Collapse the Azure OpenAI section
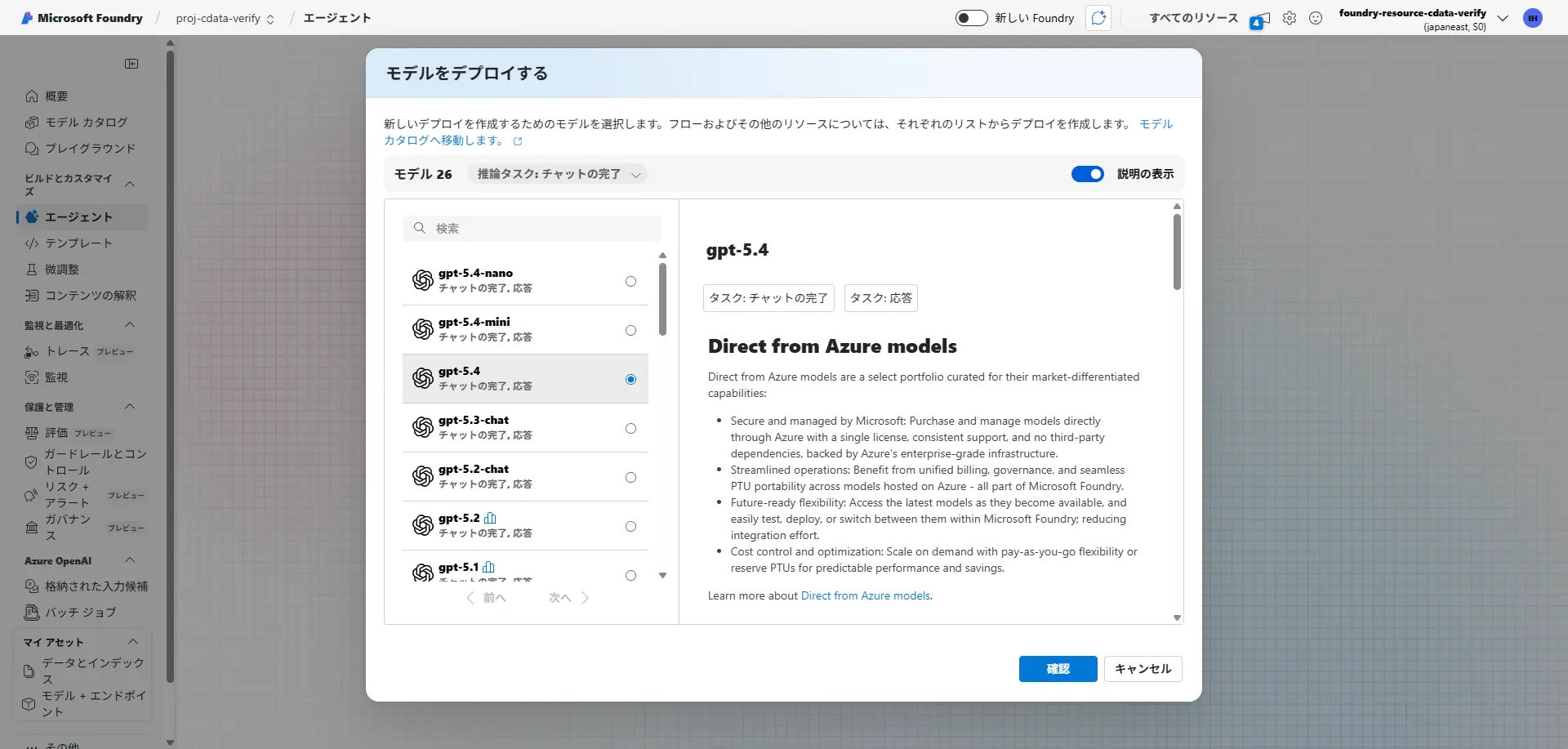This screenshot has width=1568, height=749. [x=130, y=560]
